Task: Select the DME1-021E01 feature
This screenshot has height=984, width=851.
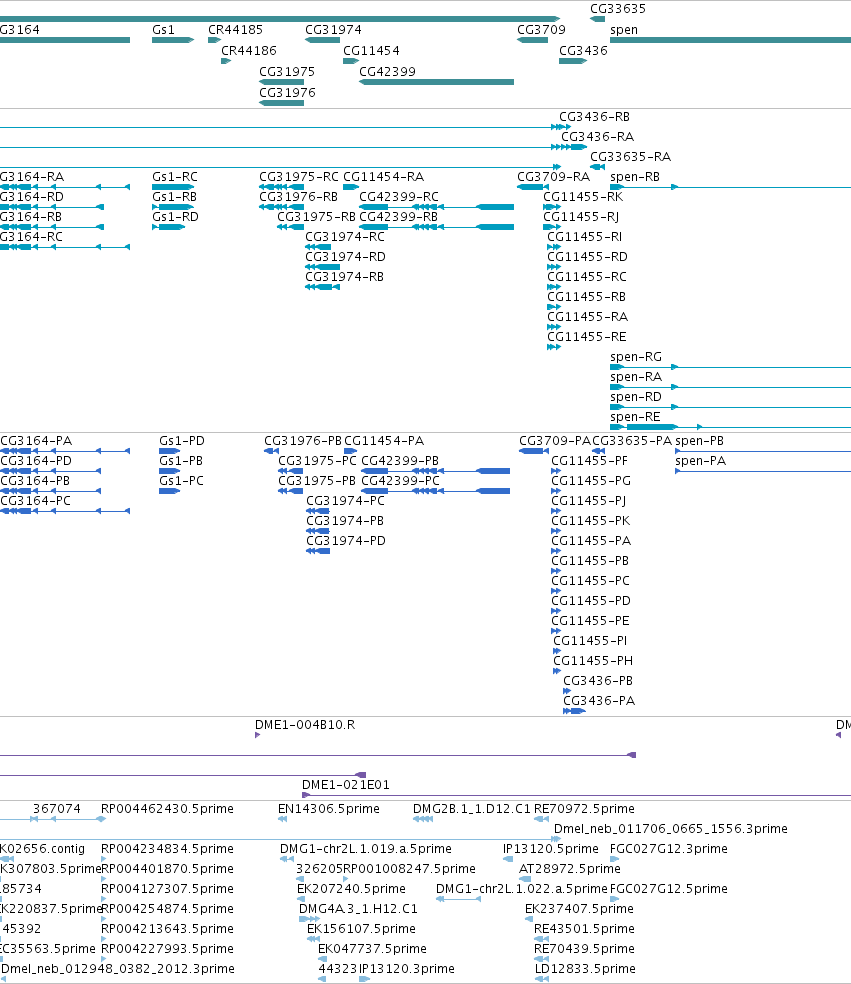Action: coord(346,785)
